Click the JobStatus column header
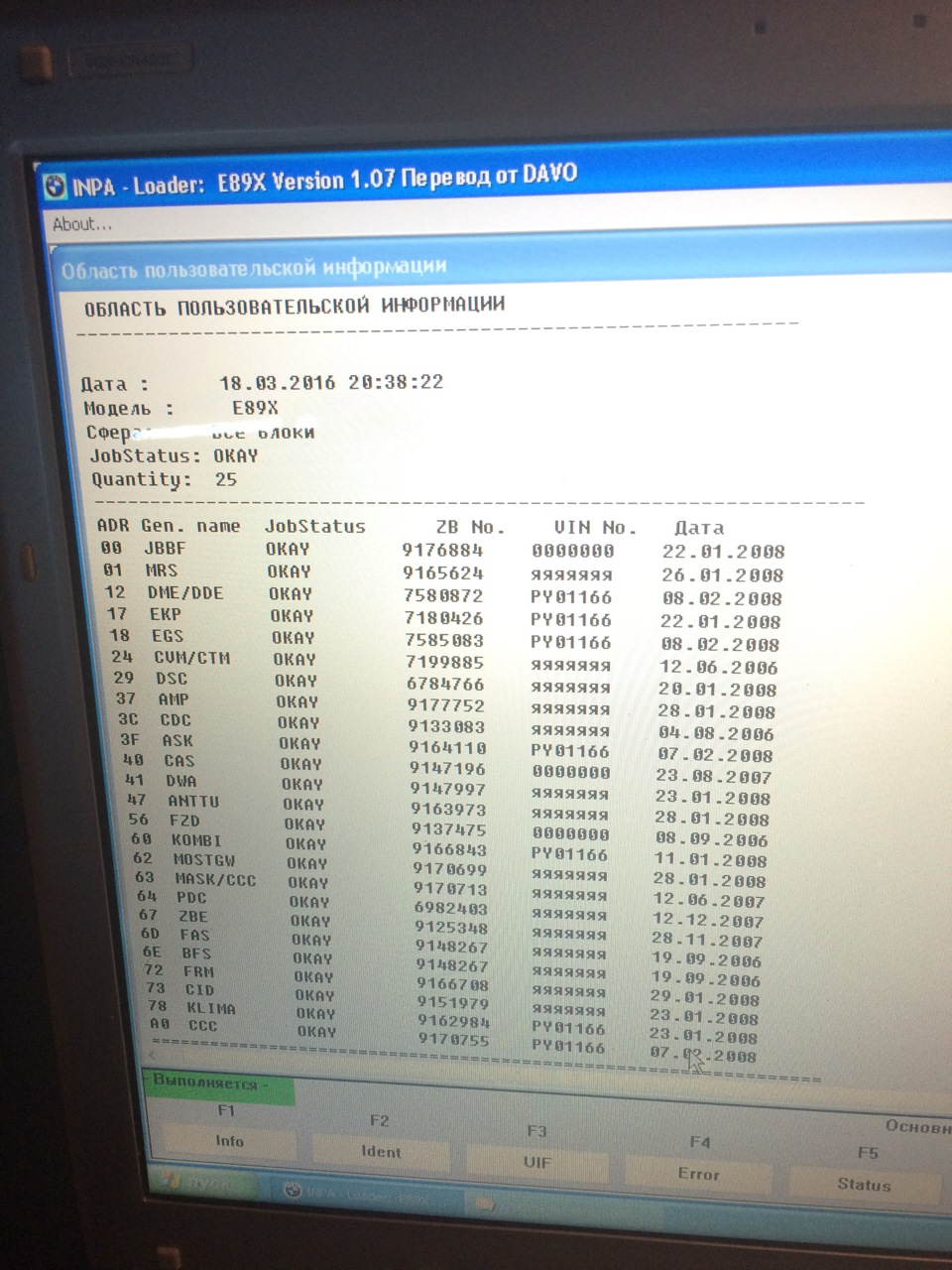Viewport: 952px width, 1270px height. click(x=314, y=527)
